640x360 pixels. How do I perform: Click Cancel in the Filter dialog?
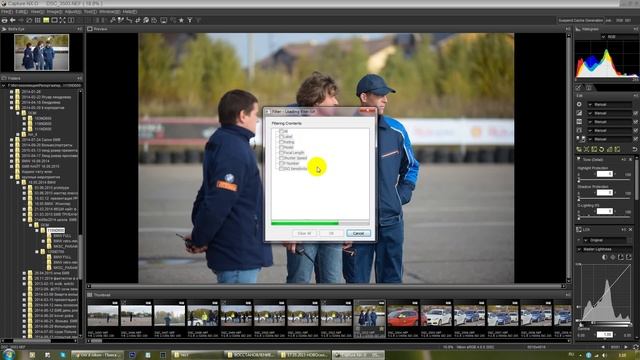(358, 233)
